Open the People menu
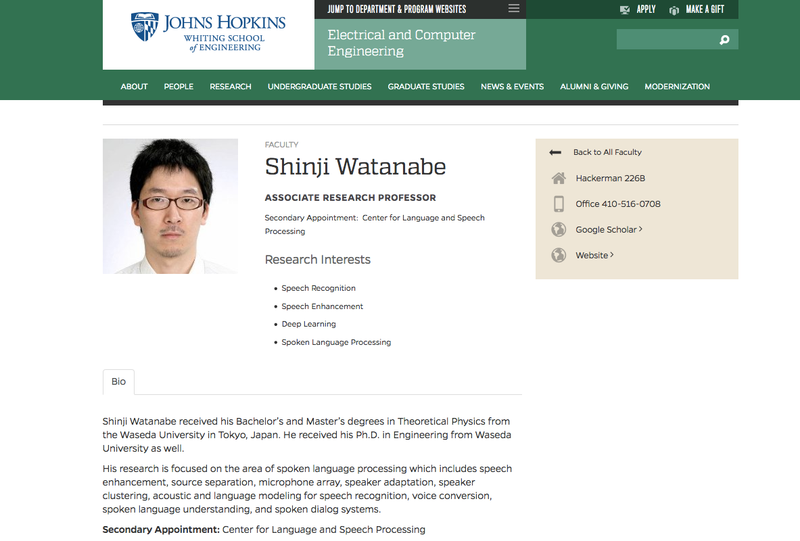The image size is (800, 541). click(179, 86)
